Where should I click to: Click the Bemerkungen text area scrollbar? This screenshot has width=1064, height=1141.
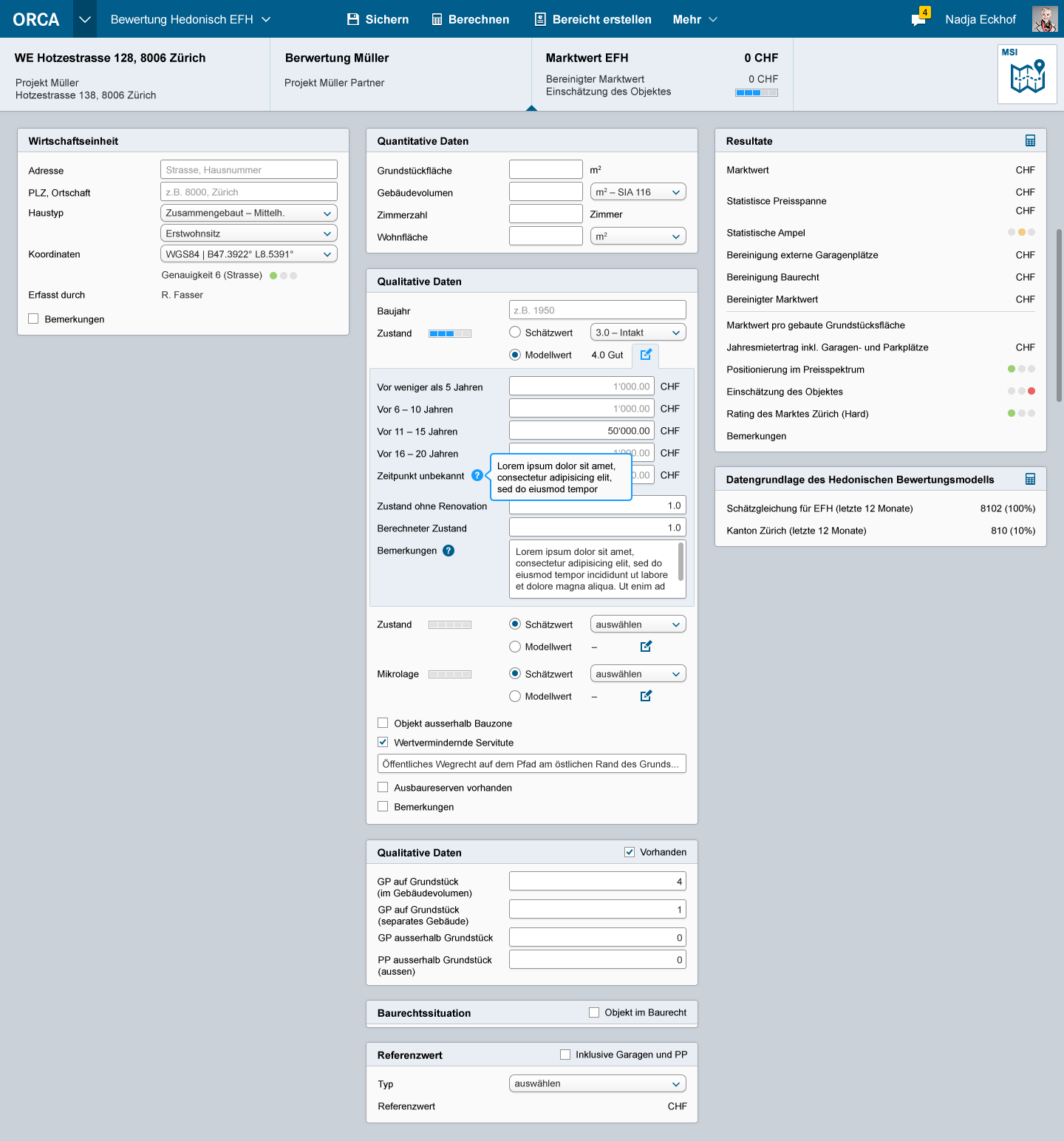coord(681,562)
